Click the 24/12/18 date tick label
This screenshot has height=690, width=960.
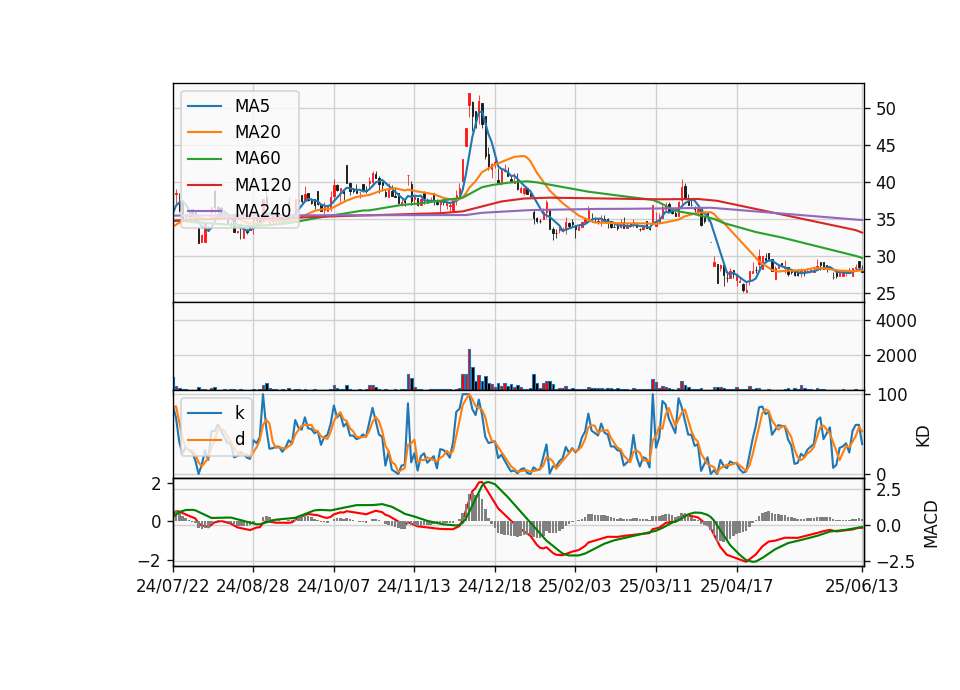coord(495,586)
